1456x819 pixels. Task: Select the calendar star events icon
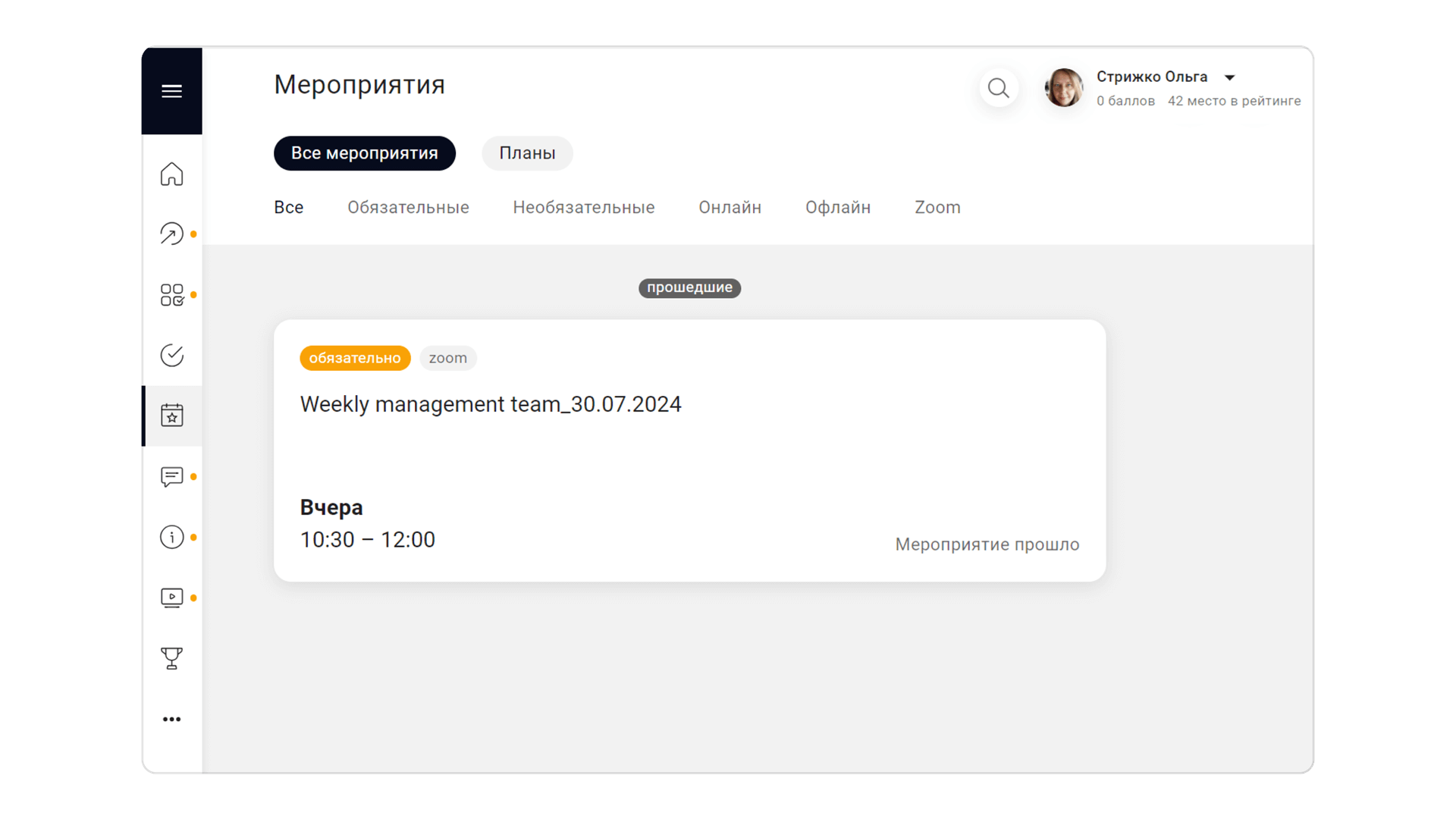171,416
